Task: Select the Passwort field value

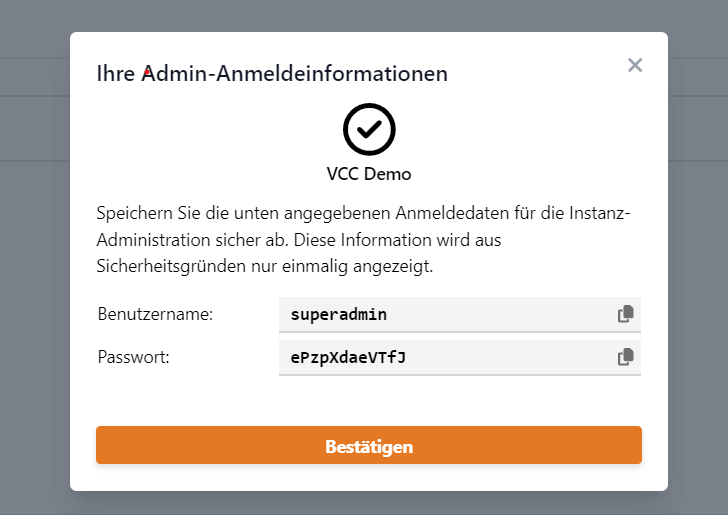Action: click(x=445, y=357)
